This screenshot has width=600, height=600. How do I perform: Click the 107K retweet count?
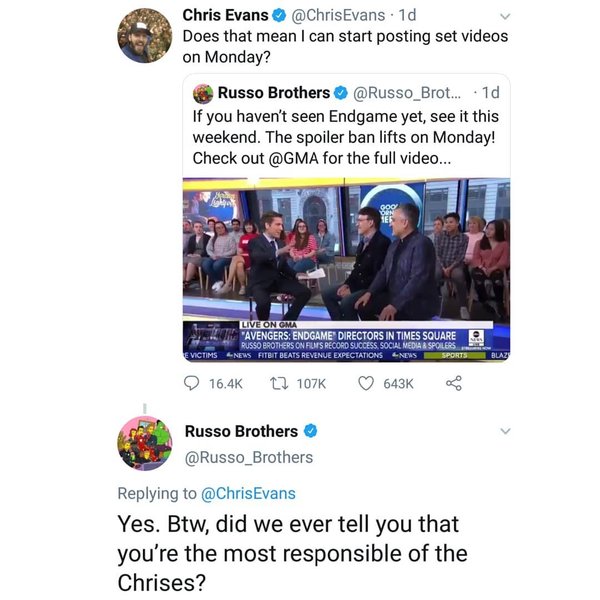[x=311, y=383]
